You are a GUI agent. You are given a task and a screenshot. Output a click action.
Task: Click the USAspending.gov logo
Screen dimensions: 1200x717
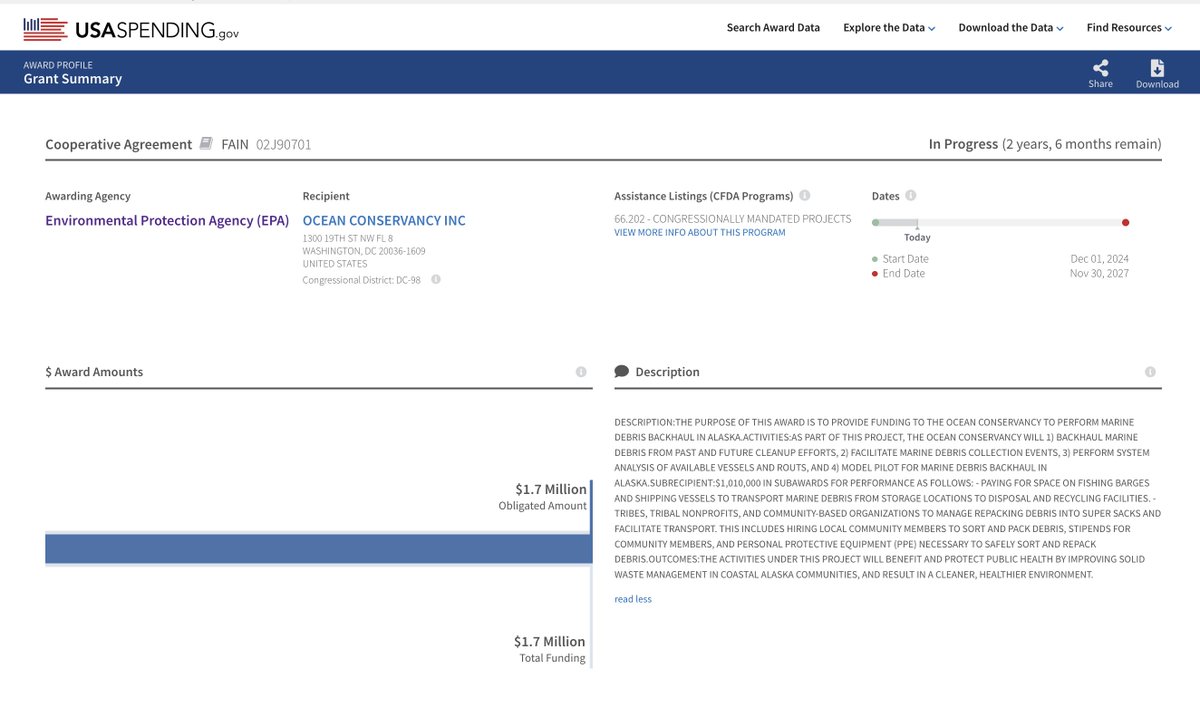click(131, 29)
